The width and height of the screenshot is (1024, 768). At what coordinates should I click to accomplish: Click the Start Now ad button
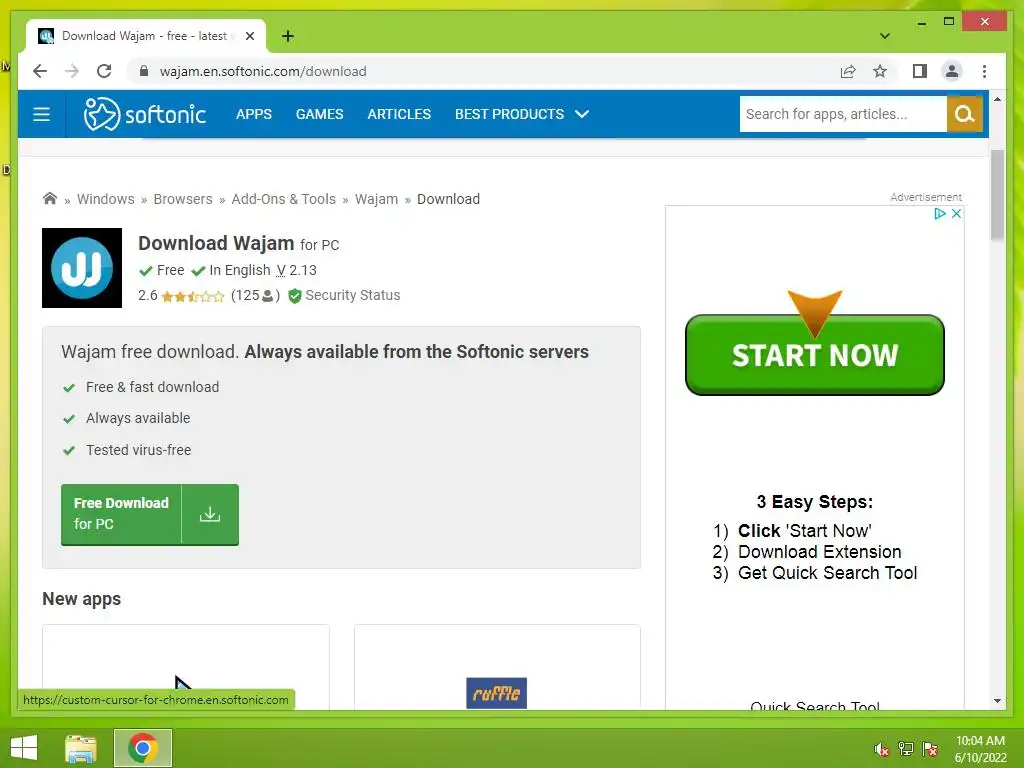814,355
